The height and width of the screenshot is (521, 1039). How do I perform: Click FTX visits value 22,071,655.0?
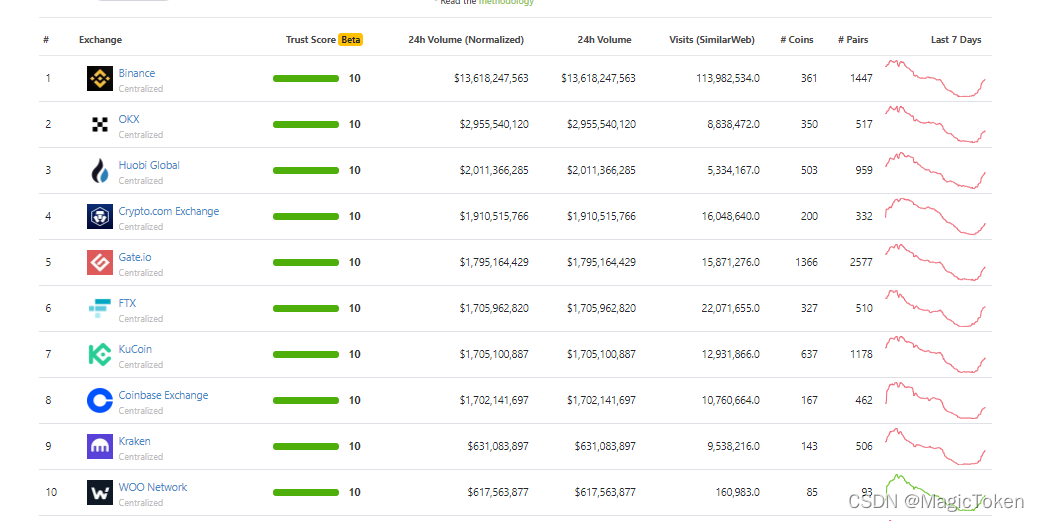coord(731,308)
